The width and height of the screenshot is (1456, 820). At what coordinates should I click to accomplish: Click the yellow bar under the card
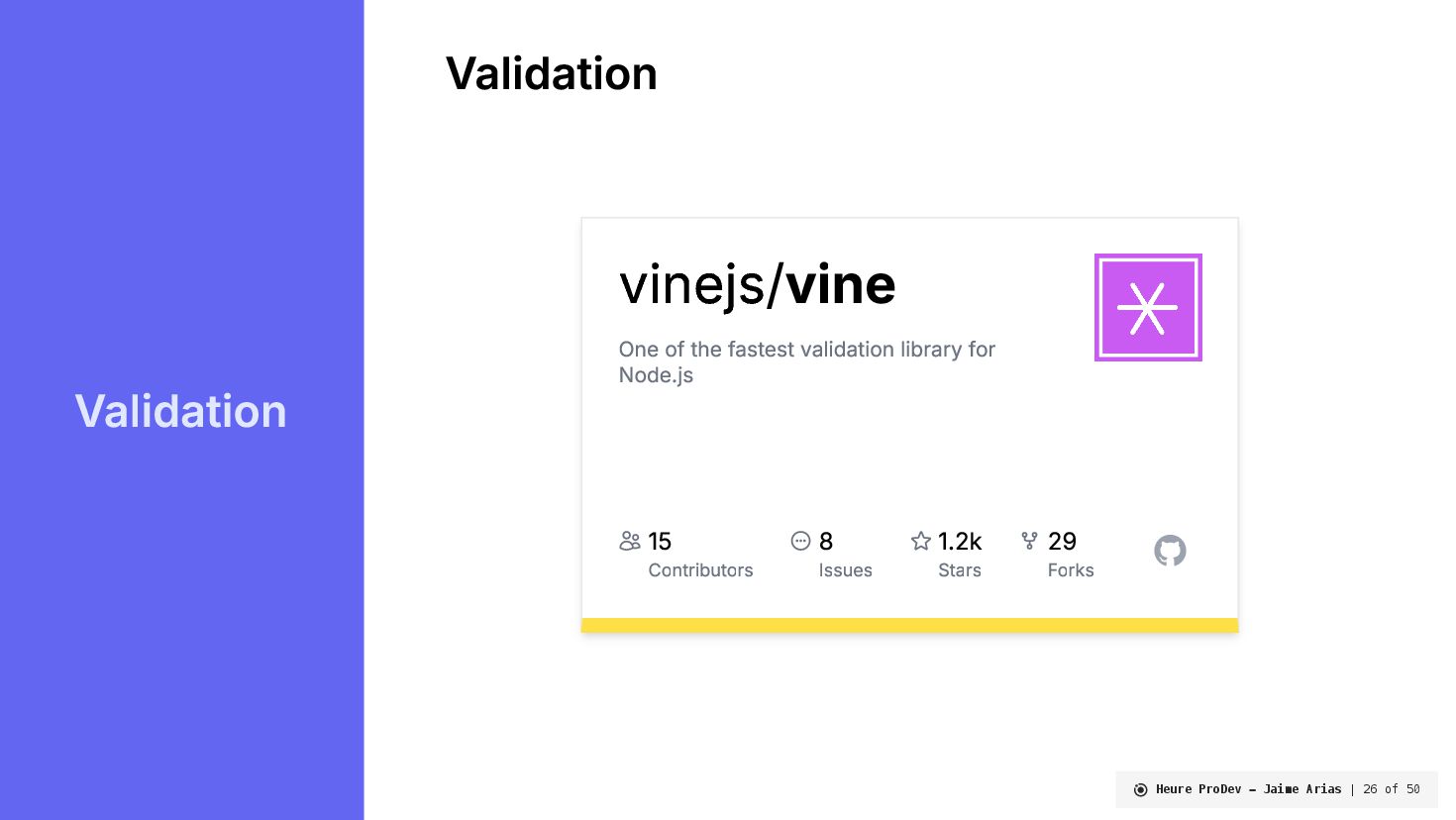coord(909,625)
